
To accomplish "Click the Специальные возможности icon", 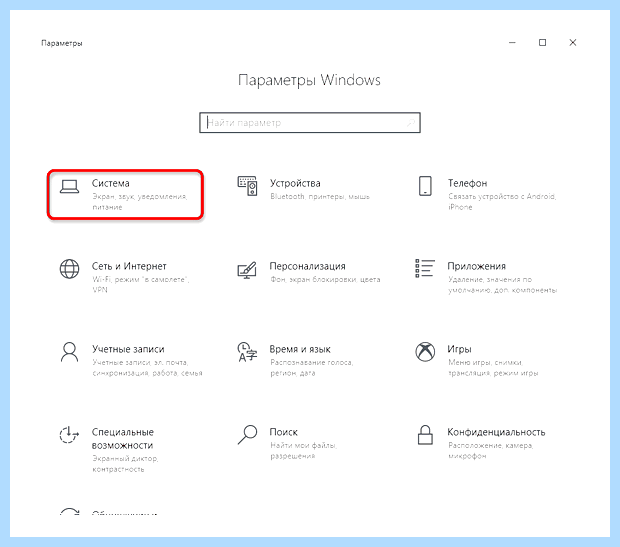I will (69, 435).
